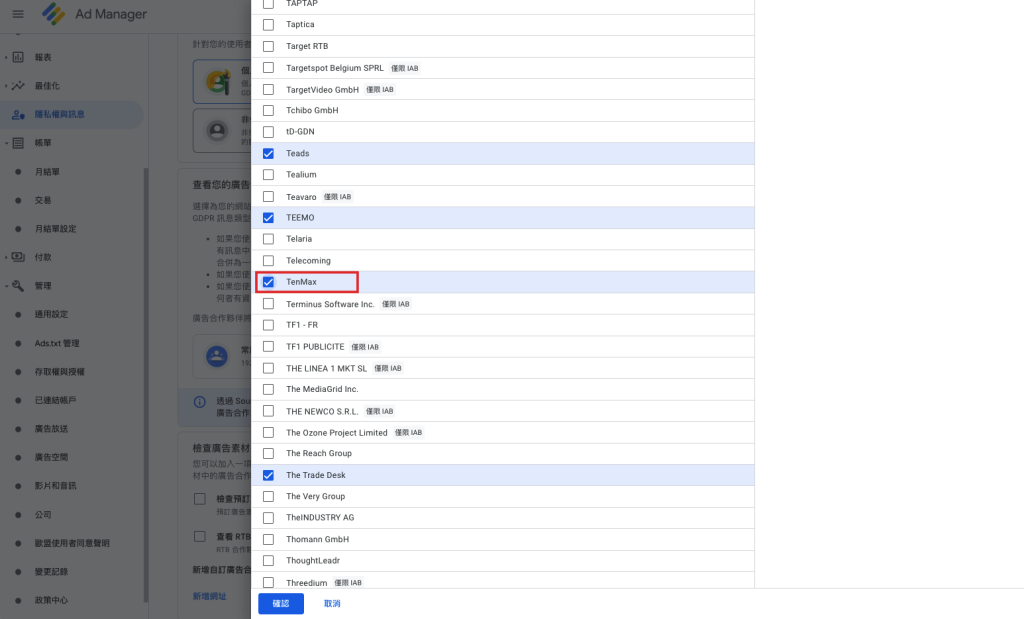This screenshot has width=1024, height=619.
Task: Check the Tealium checkbox
Action: point(268,174)
